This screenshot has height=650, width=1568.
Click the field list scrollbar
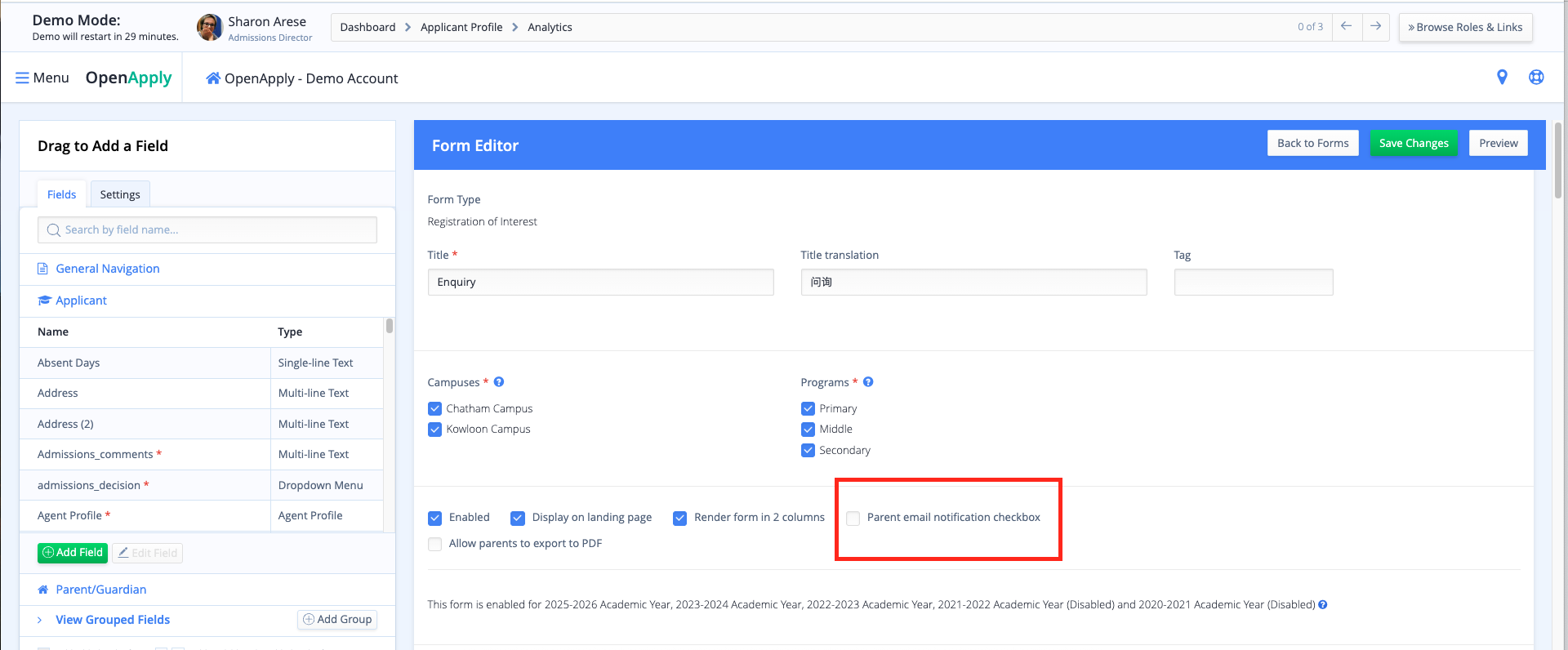click(390, 327)
